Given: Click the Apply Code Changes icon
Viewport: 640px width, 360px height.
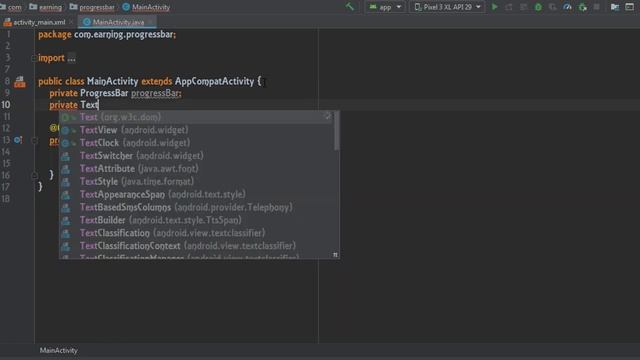Looking at the screenshot, I should tap(523, 7).
